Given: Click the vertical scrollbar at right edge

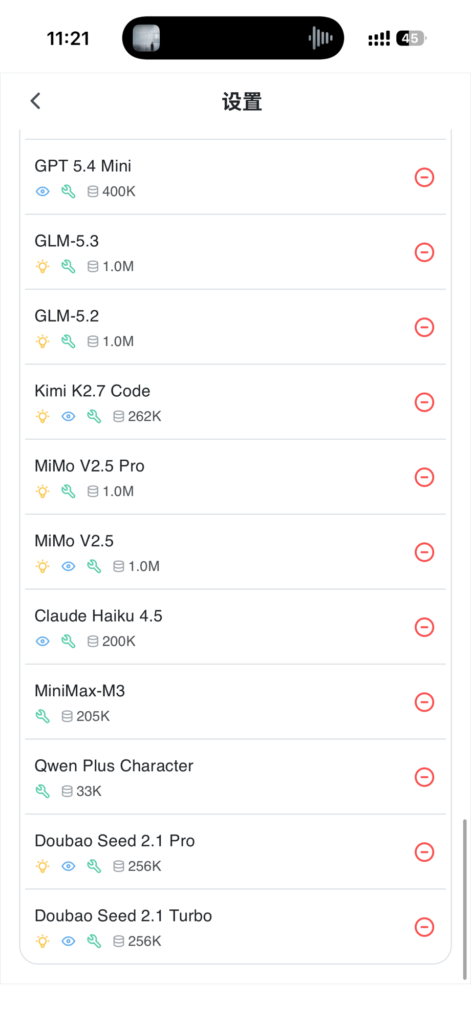Looking at the screenshot, I should click(464, 899).
